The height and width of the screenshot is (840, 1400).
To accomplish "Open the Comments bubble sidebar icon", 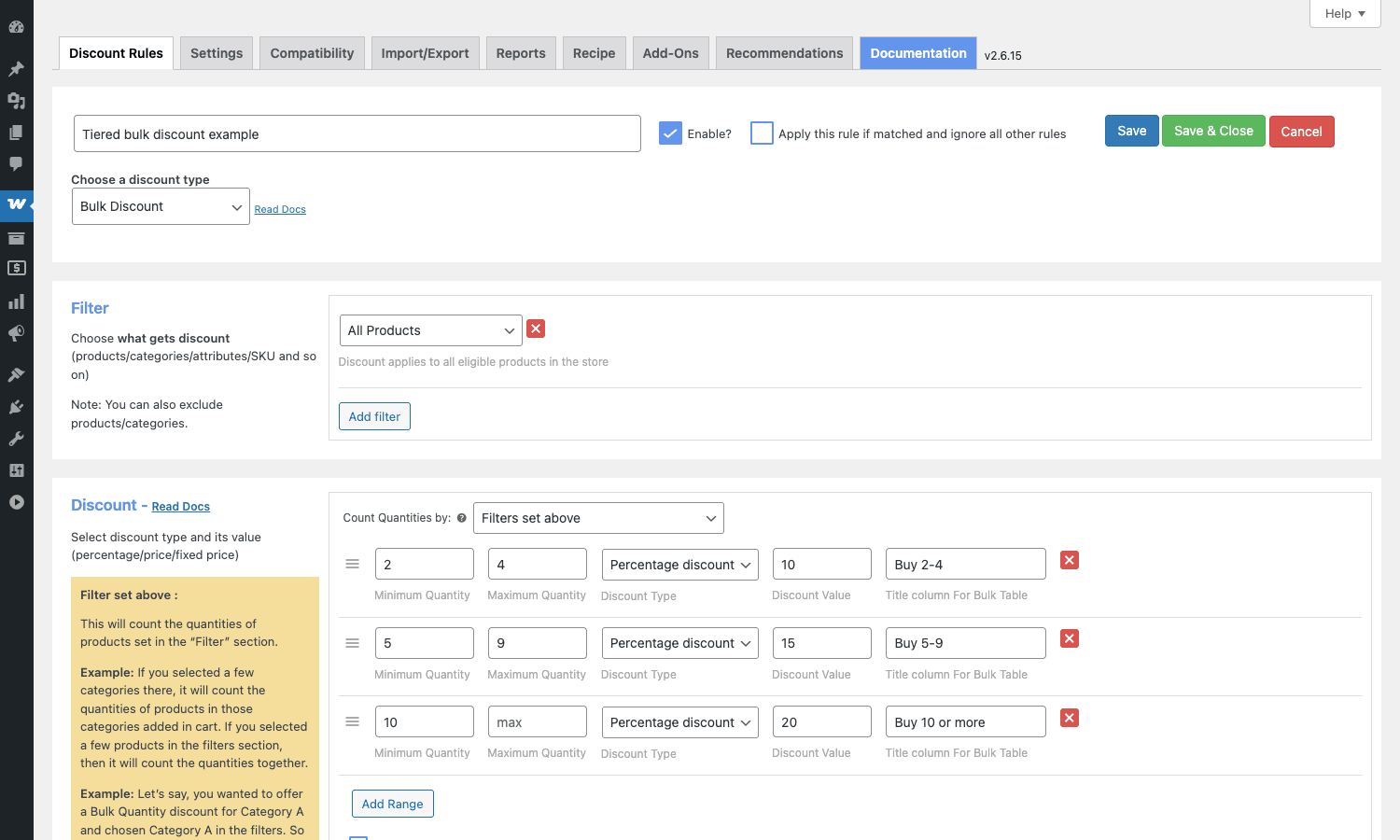I will click(16, 164).
